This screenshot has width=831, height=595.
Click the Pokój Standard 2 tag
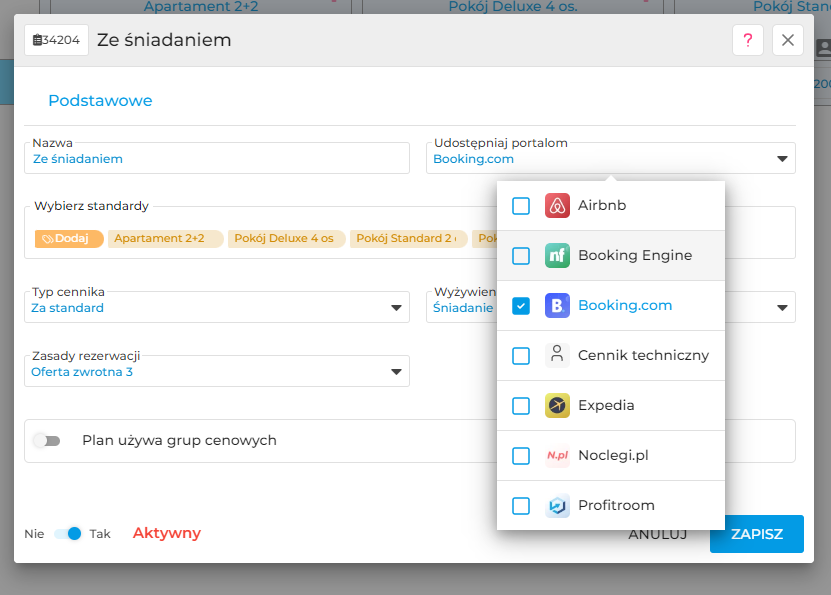[408, 238]
